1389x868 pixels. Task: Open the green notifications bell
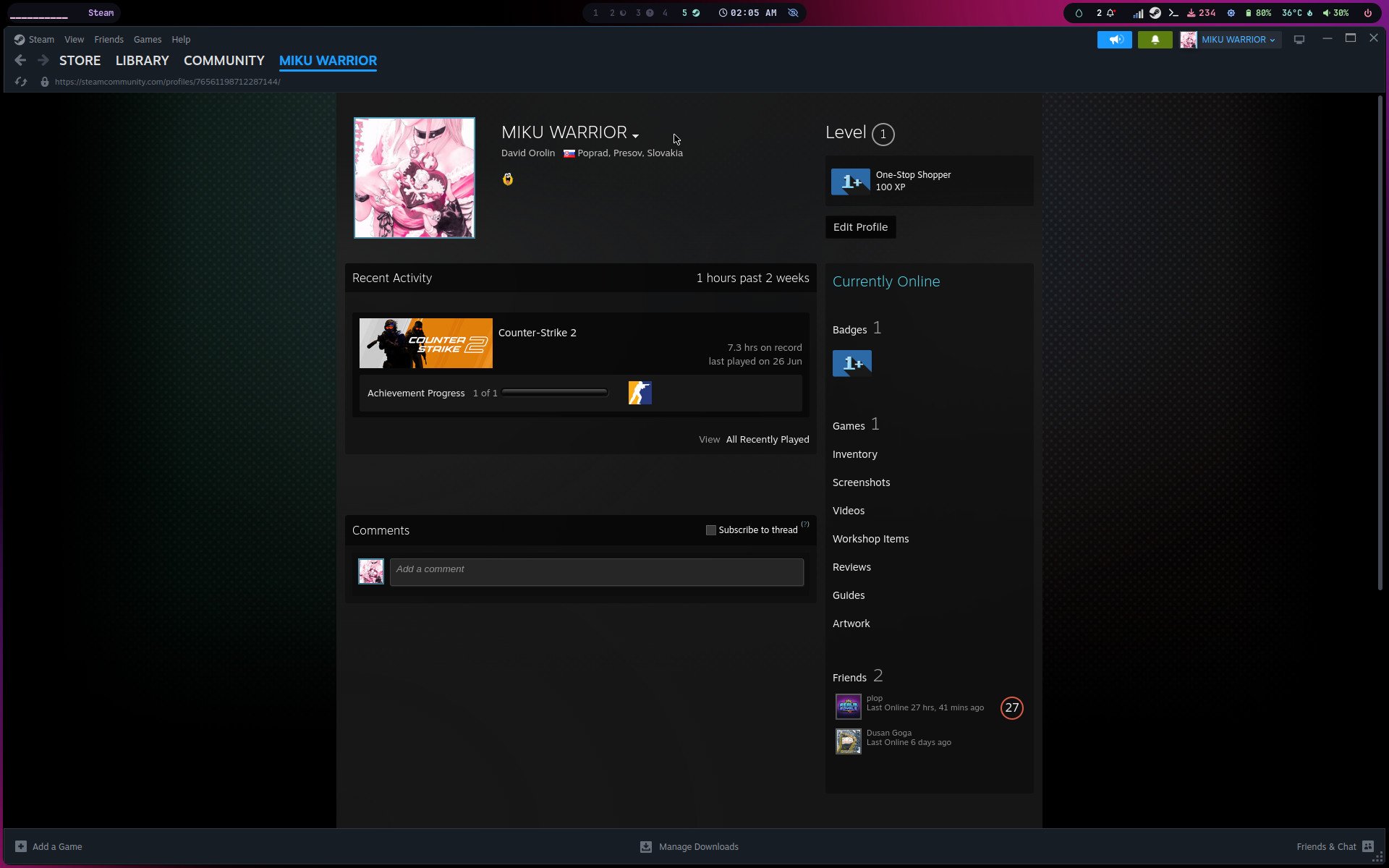point(1155,40)
